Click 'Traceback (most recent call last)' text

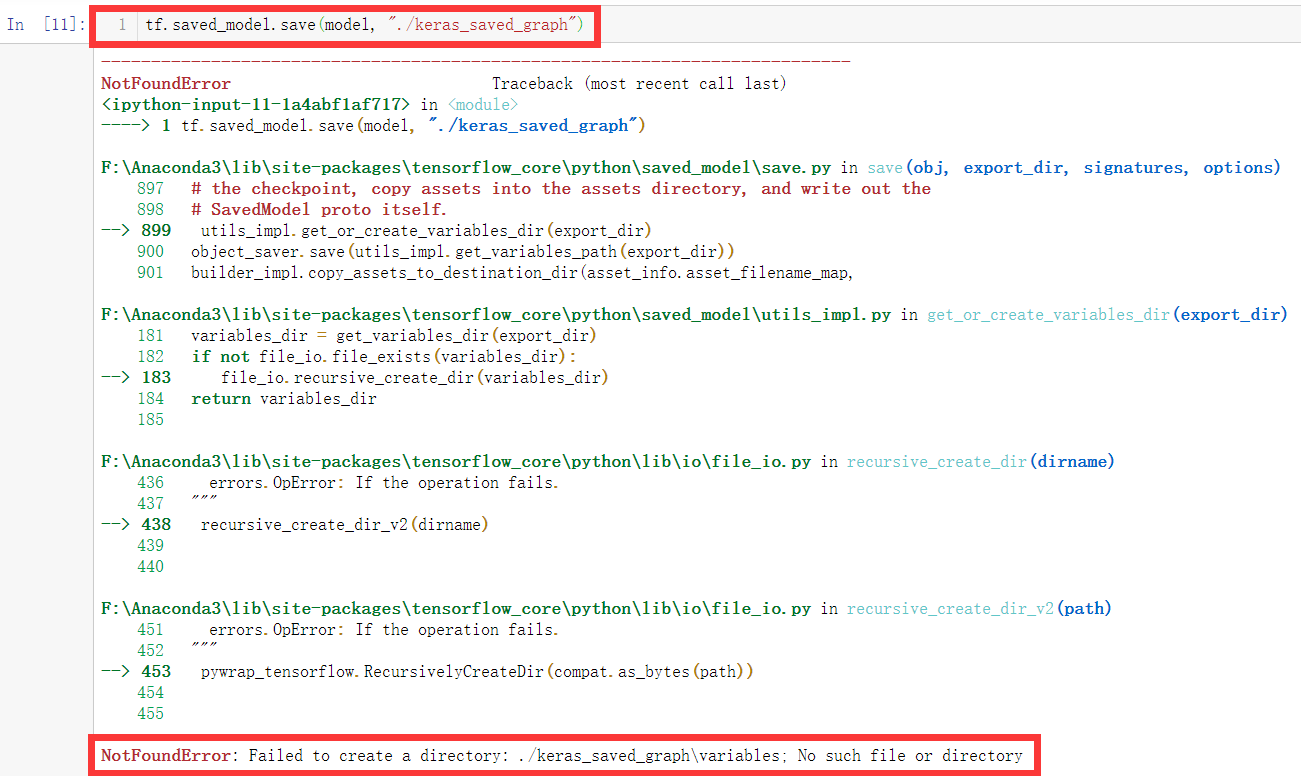coord(639,84)
